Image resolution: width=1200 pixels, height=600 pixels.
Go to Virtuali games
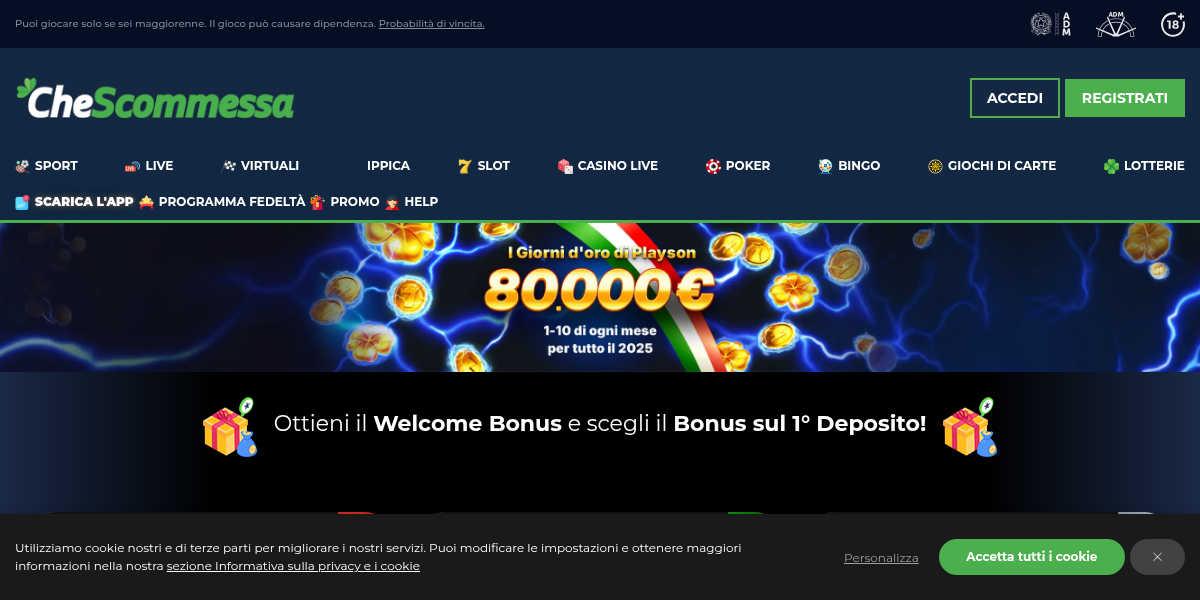click(x=260, y=166)
